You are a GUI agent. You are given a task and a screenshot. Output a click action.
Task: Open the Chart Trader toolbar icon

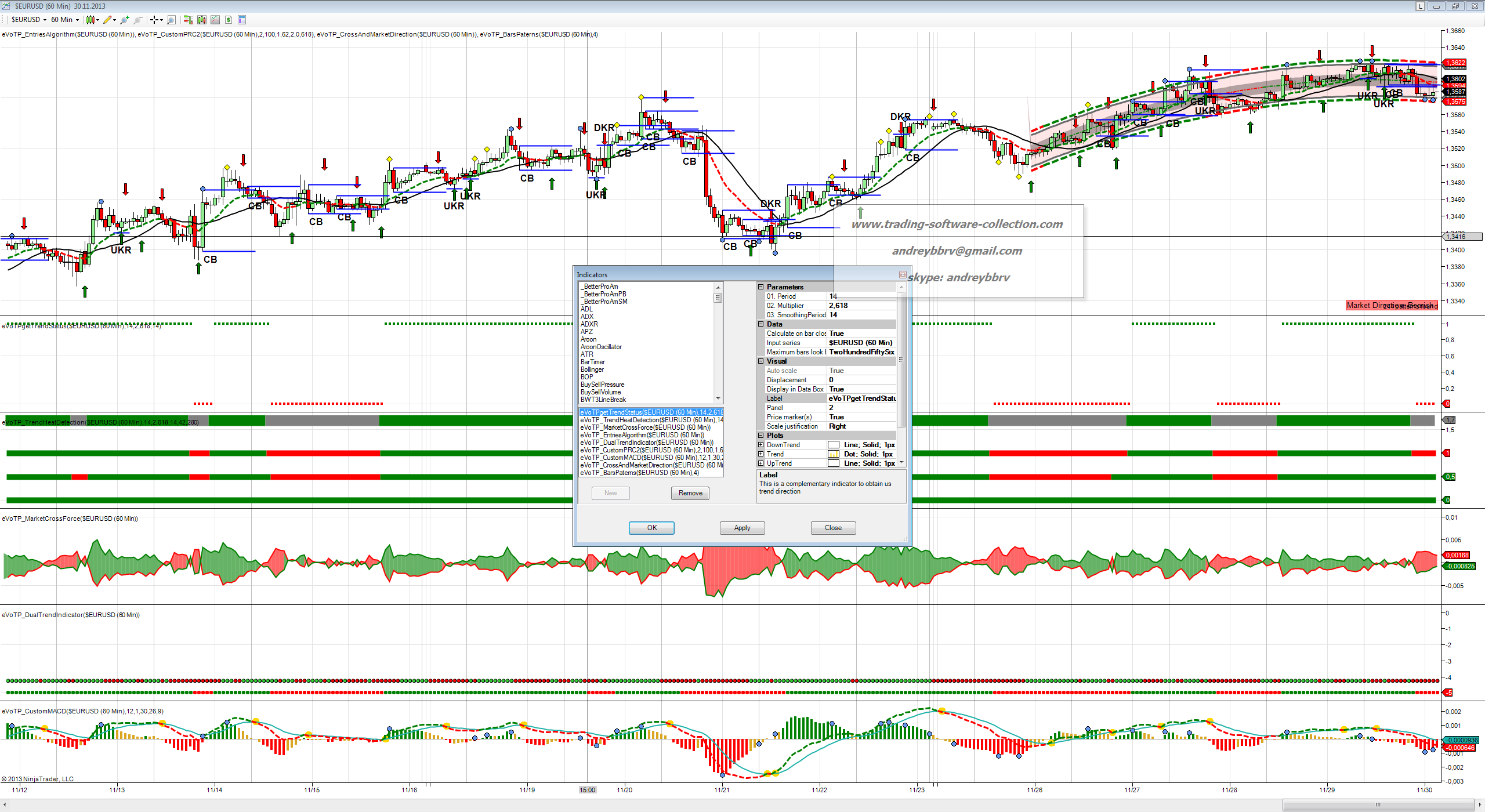188,20
